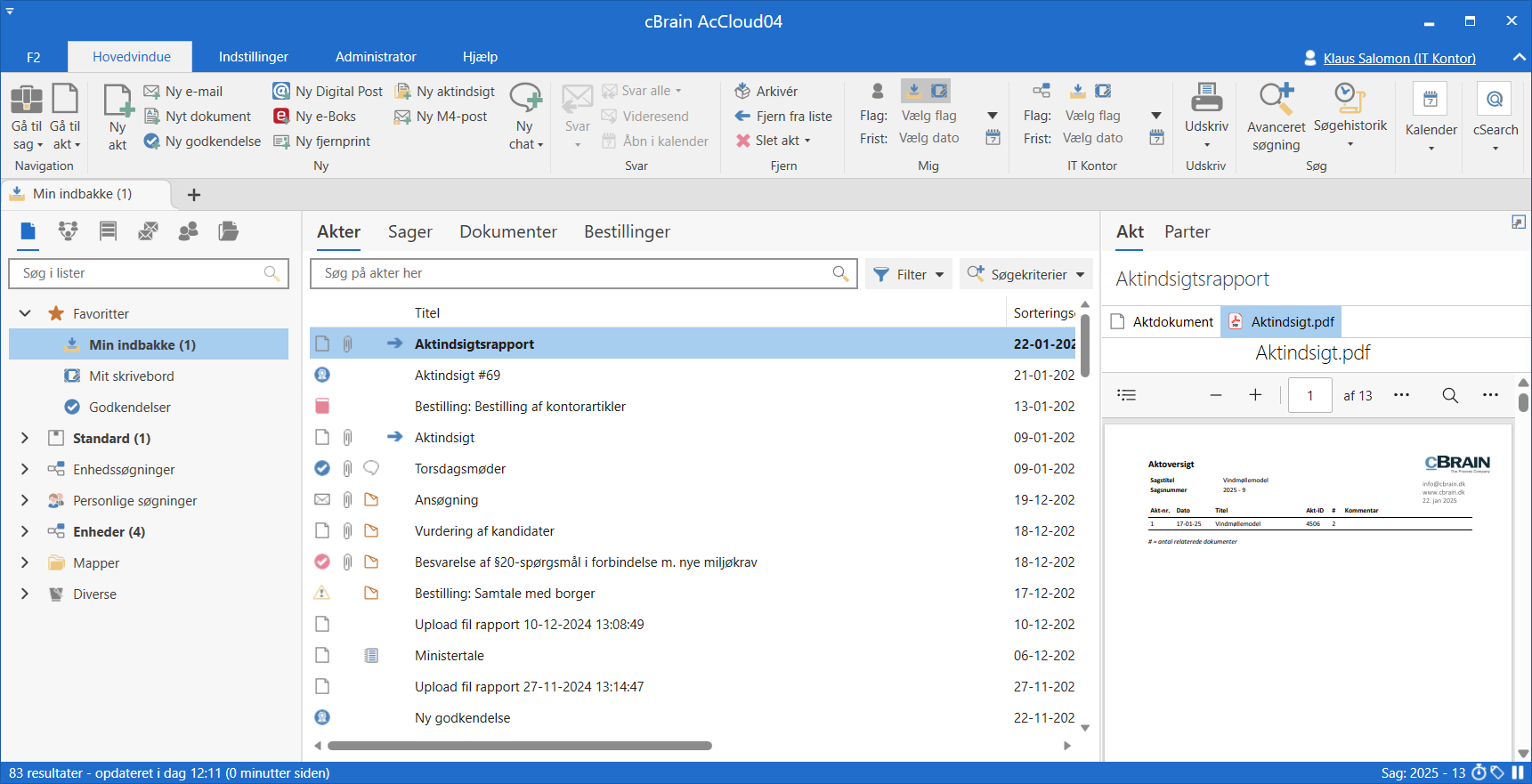Image resolution: width=1532 pixels, height=784 pixels.
Task: Click Fjern fra liste button
Action: pyautogui.click(x=783, y=116)
